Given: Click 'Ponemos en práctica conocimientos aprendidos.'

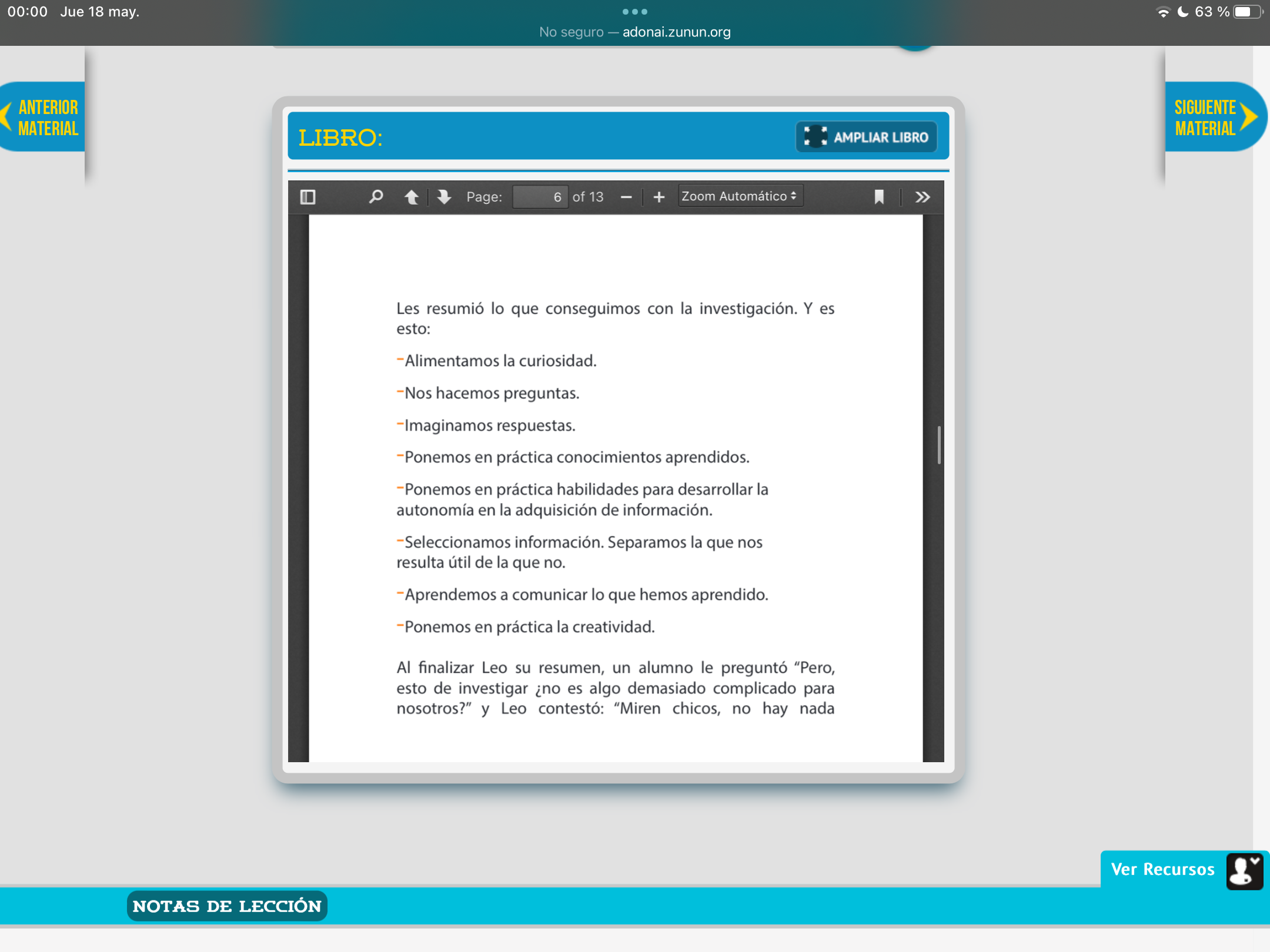Looking at the screenshot, I should tap(577, 457).
